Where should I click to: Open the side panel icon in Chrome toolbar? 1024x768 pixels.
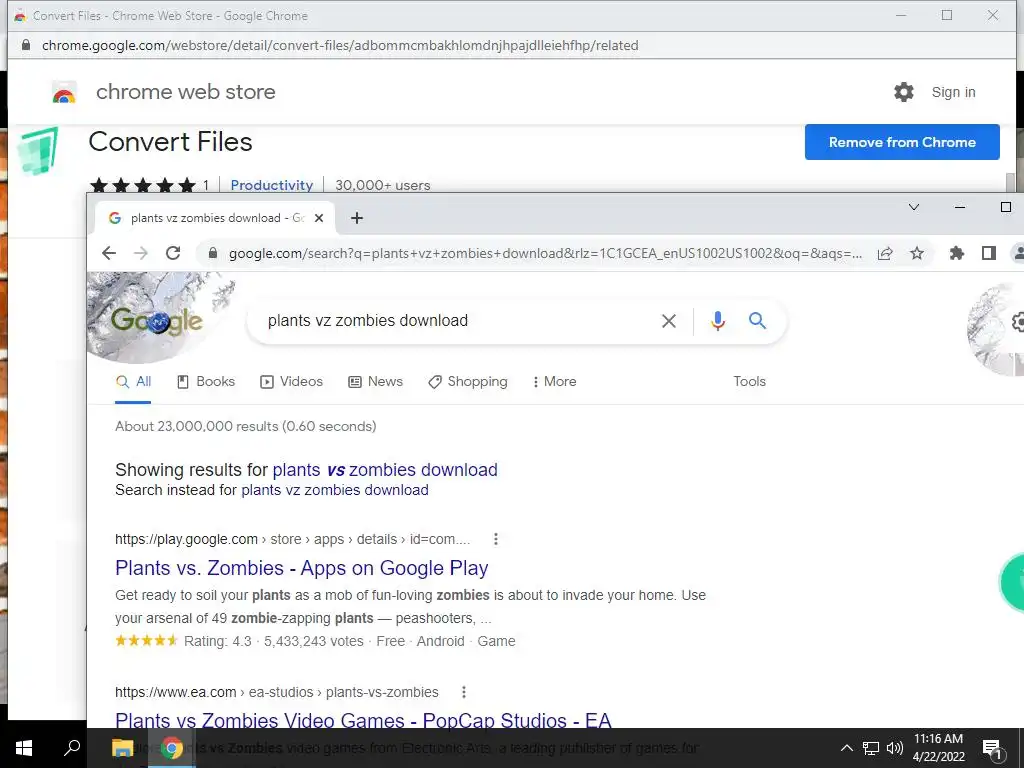point(989,253)
